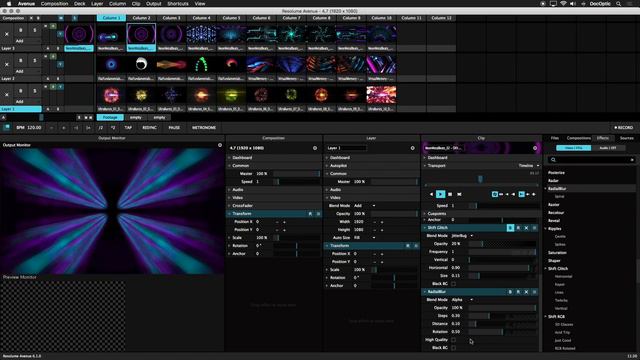The image size is (640, 360).
Task: Double the tempo with the *2 button
Action: click(113, 128)
